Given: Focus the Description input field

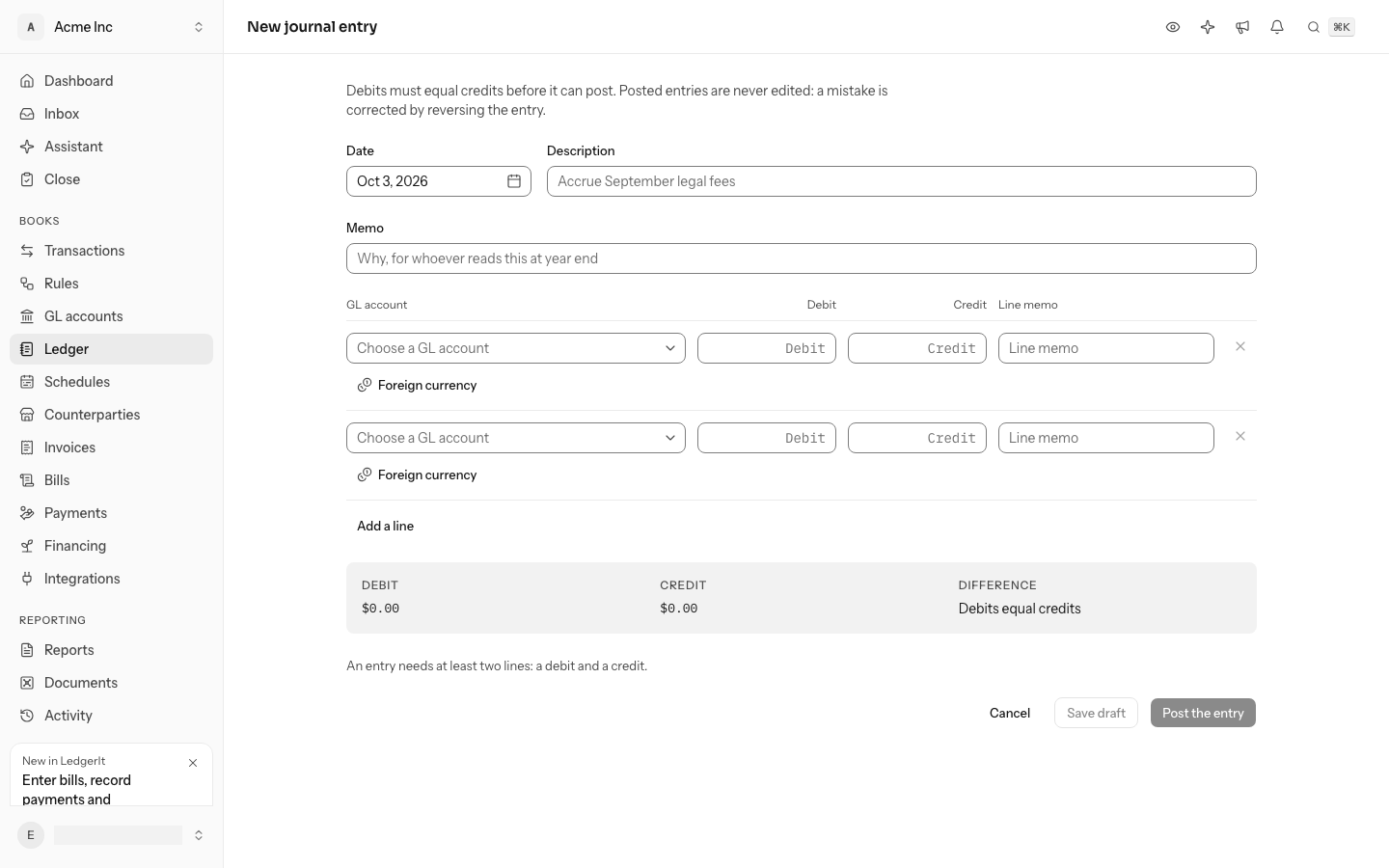Looking at the screenshot, I should click(x=902, y=181).
